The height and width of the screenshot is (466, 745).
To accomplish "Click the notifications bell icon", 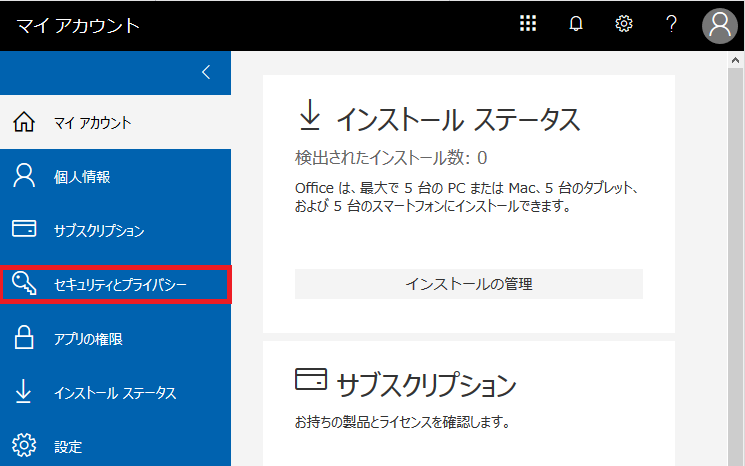I will 576,25.
